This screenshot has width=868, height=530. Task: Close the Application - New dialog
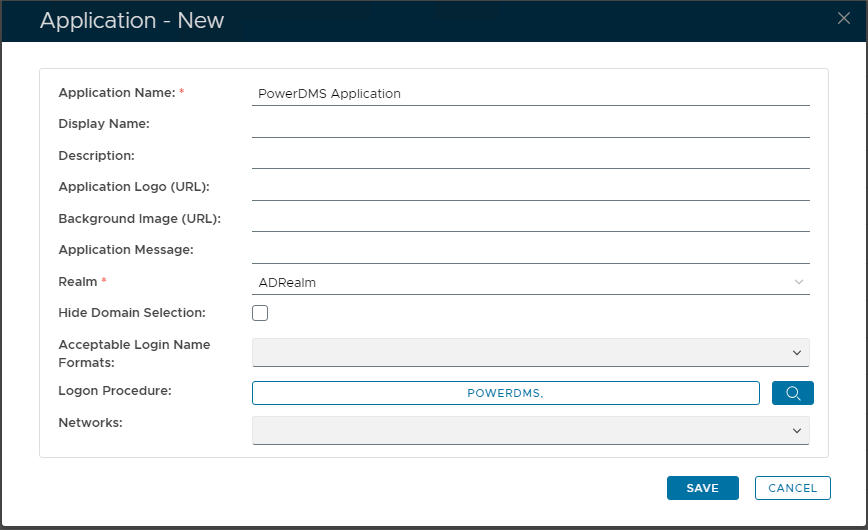click(x=843, y=17)
